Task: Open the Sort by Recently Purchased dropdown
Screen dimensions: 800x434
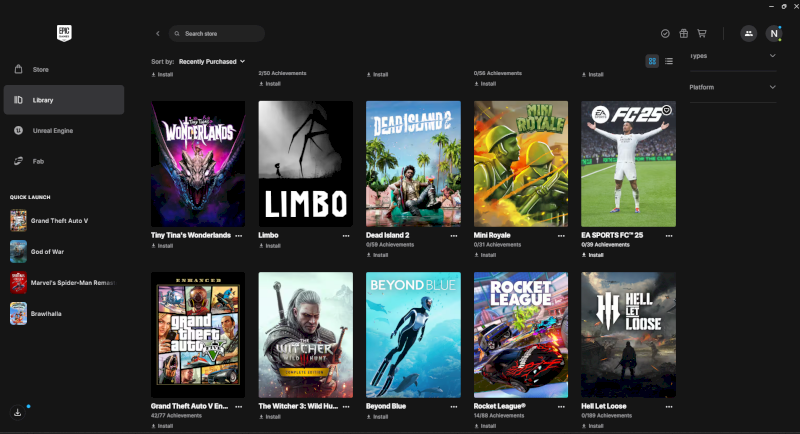Action: (x=212, y=62)
